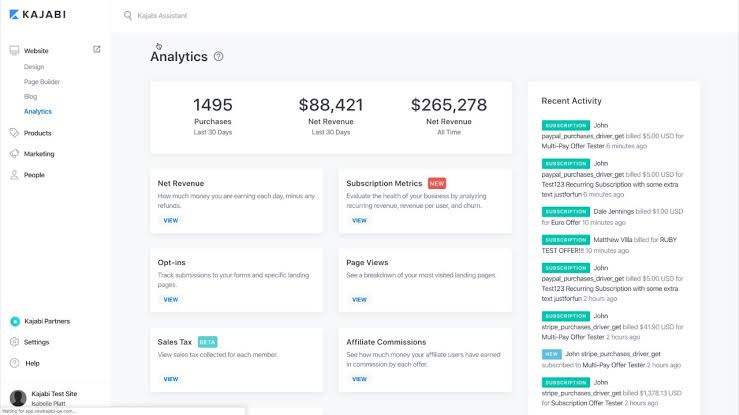This screenshot has height=415, width=739.
Task: Click the Sales Tax card title
Action: [x=174, y=342]
